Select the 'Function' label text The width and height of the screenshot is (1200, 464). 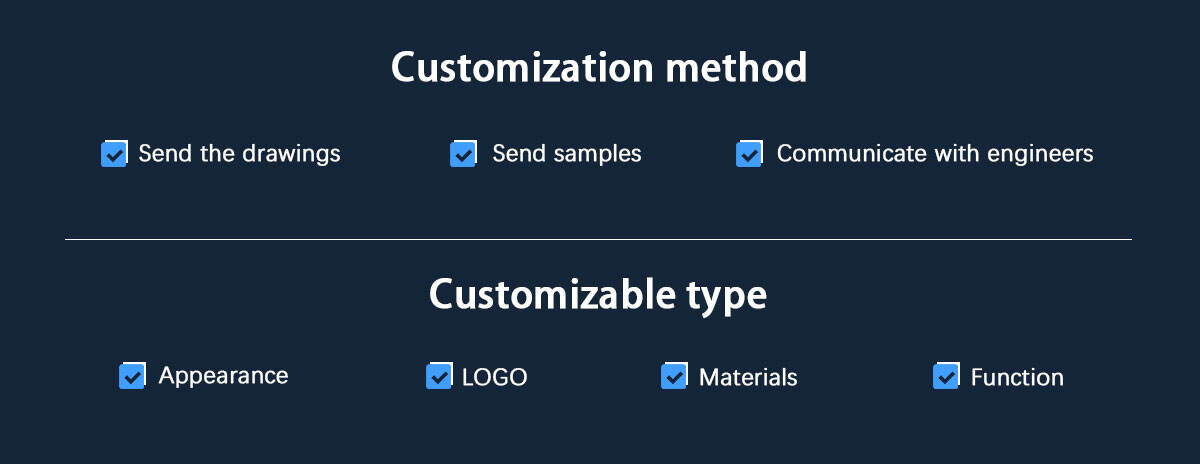click(1017, 377)
